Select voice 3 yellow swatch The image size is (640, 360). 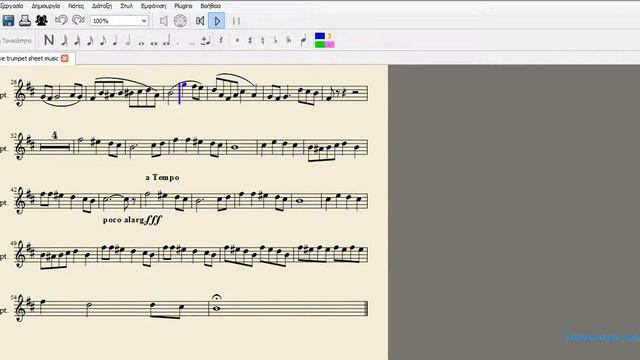pos(329,36)
